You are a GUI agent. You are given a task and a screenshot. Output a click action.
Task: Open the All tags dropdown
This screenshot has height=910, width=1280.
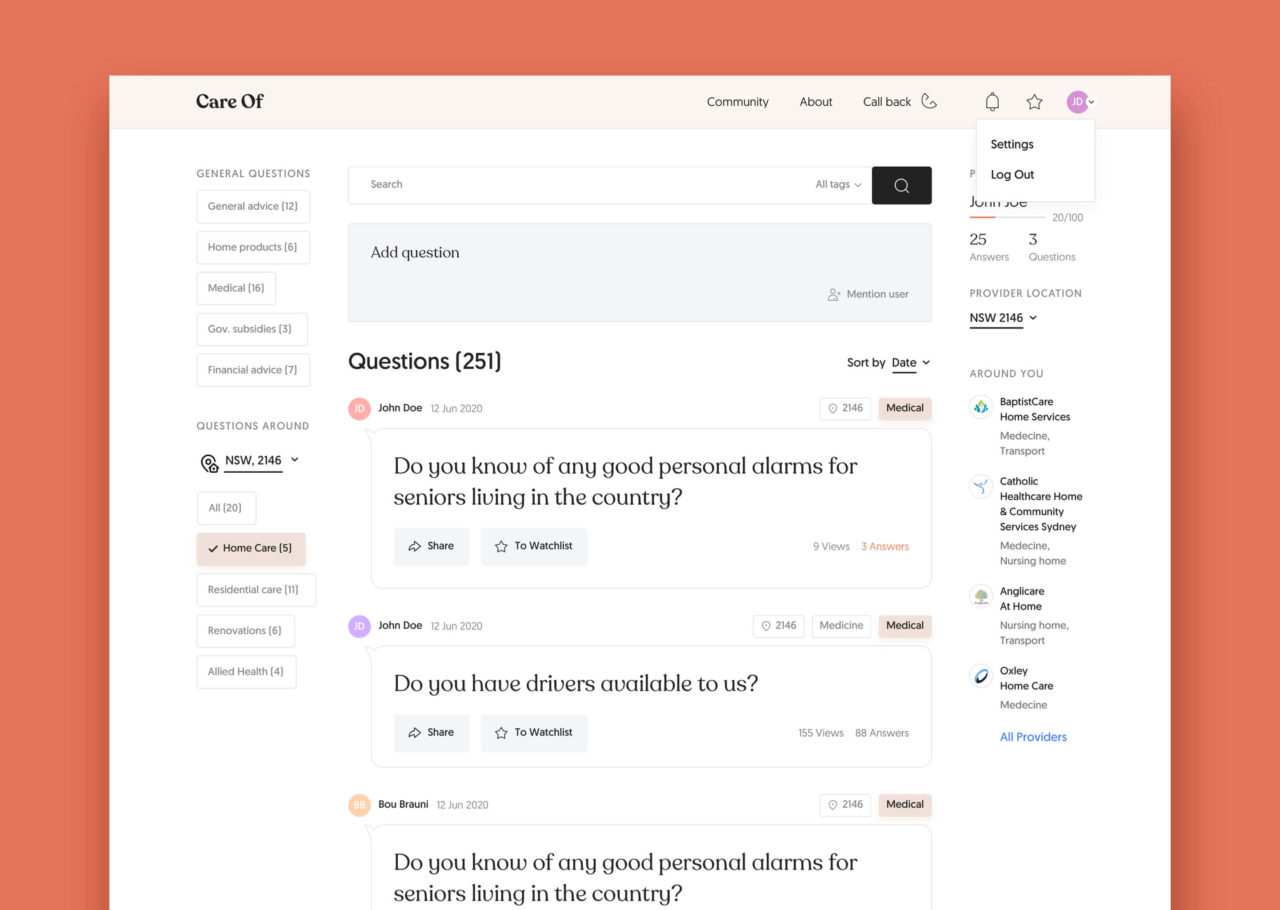tap(838, 185)
